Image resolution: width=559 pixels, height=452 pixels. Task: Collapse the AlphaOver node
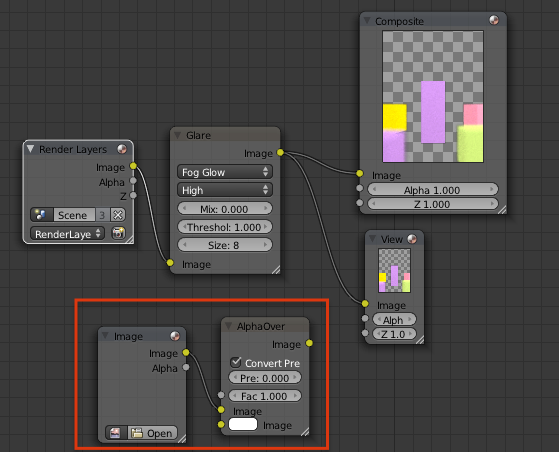pos(229,326)
